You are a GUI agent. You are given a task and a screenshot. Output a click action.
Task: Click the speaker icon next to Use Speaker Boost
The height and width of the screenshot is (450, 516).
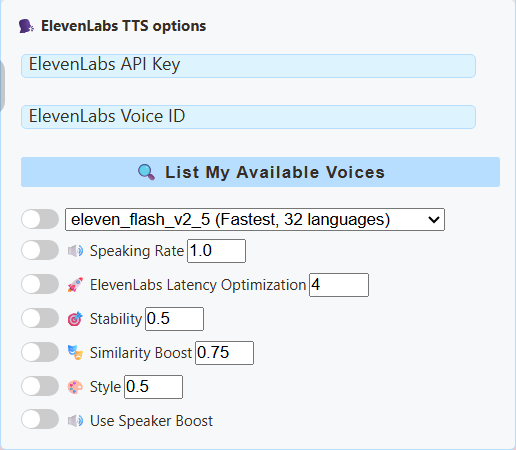point(75,421)
